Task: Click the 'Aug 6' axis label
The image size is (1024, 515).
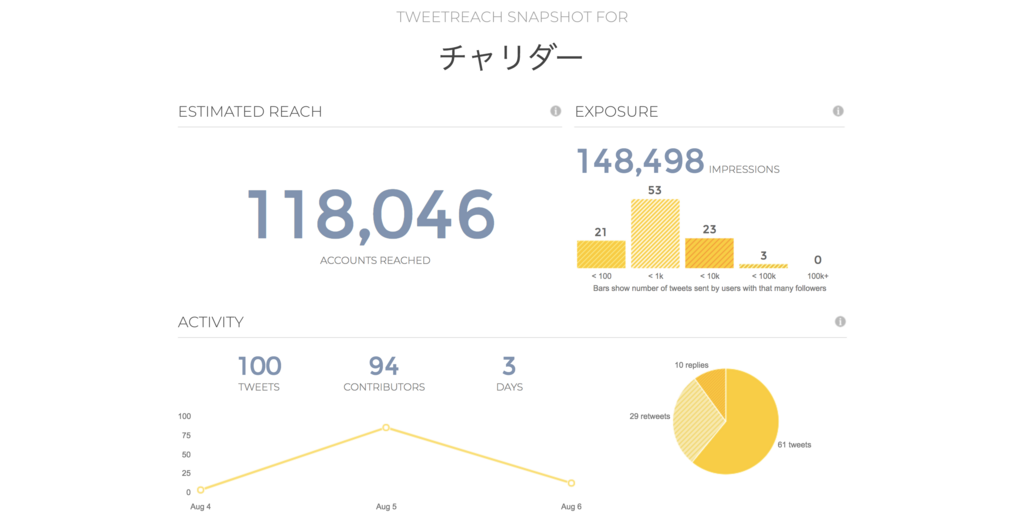Action: 571,507
